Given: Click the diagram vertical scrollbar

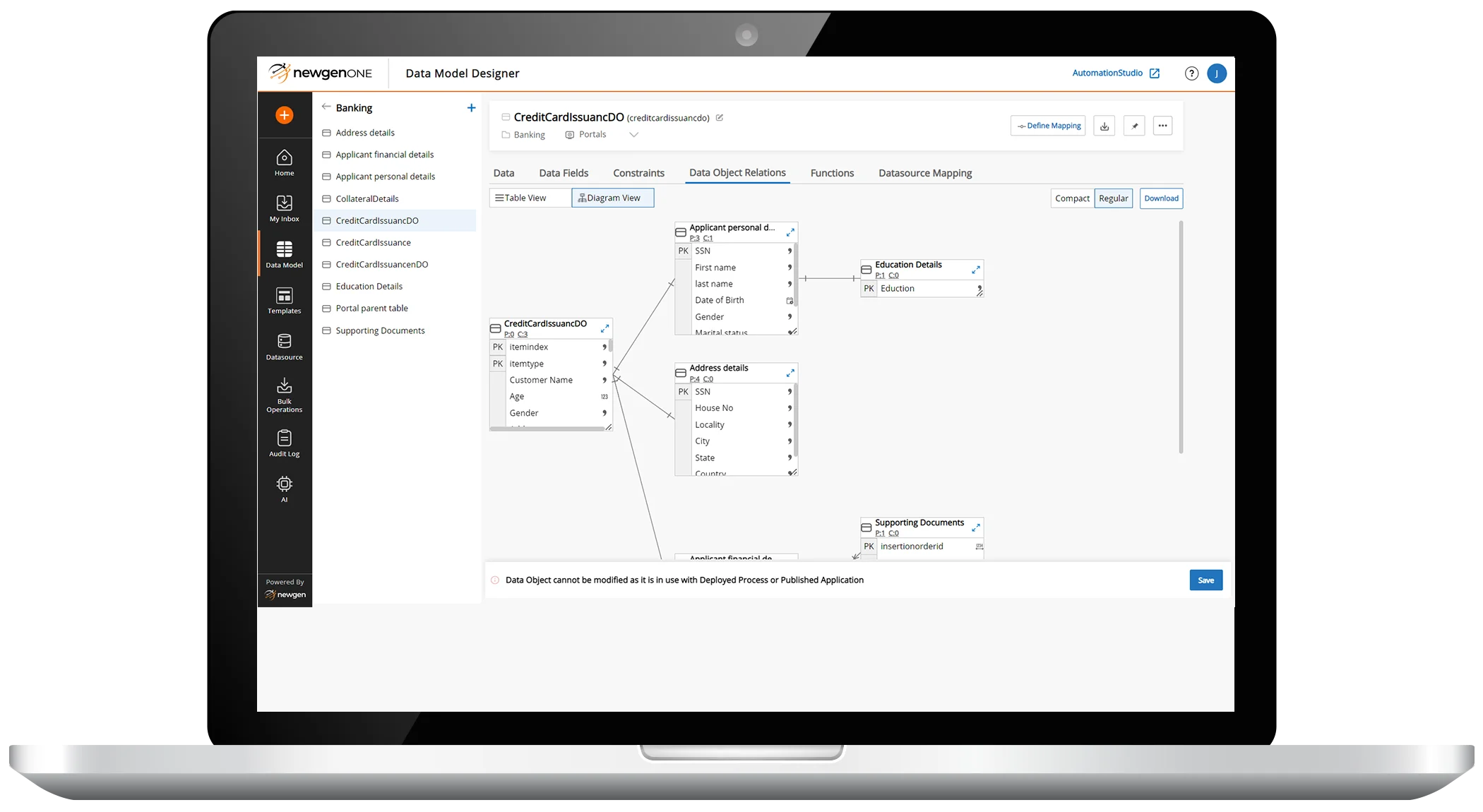Looking at the screenshot, I should tap(1180, 337).
